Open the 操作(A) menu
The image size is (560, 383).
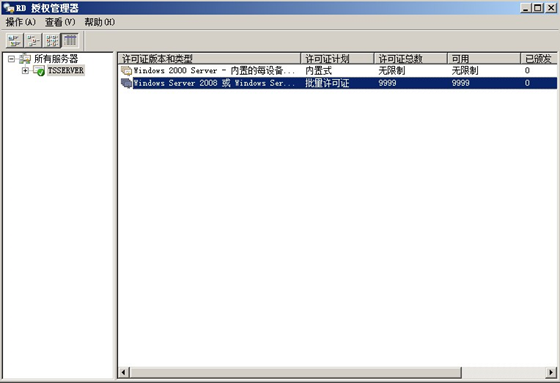coord(21,22)
